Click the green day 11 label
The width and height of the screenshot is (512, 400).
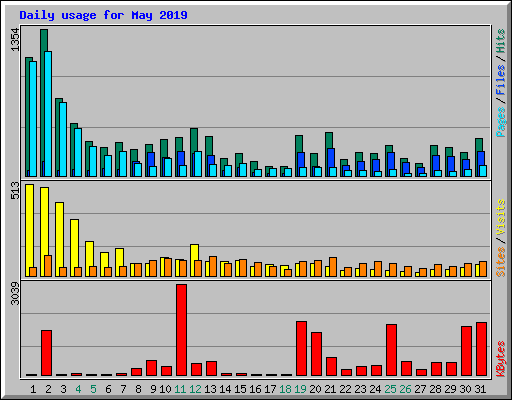(180, 389)
